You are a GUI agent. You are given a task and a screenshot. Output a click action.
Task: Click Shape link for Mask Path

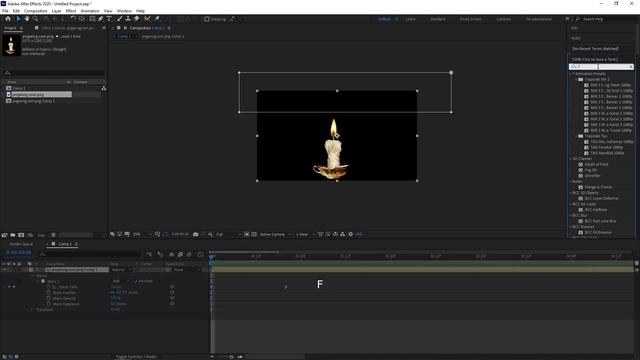116,287
